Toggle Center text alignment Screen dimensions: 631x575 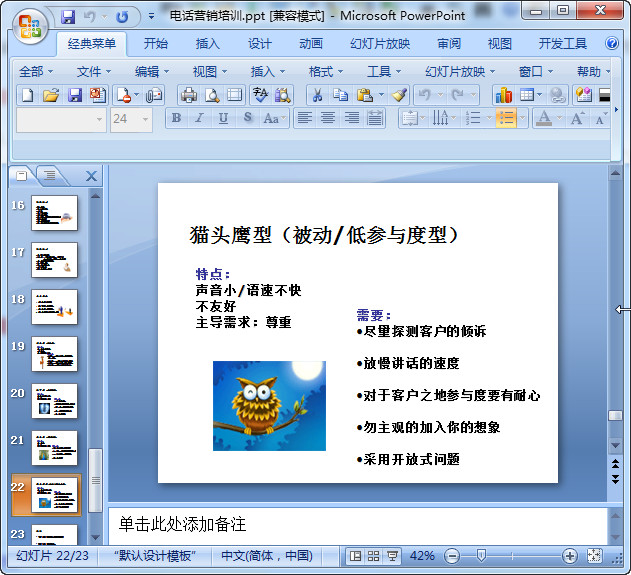(x=328, y=118)
